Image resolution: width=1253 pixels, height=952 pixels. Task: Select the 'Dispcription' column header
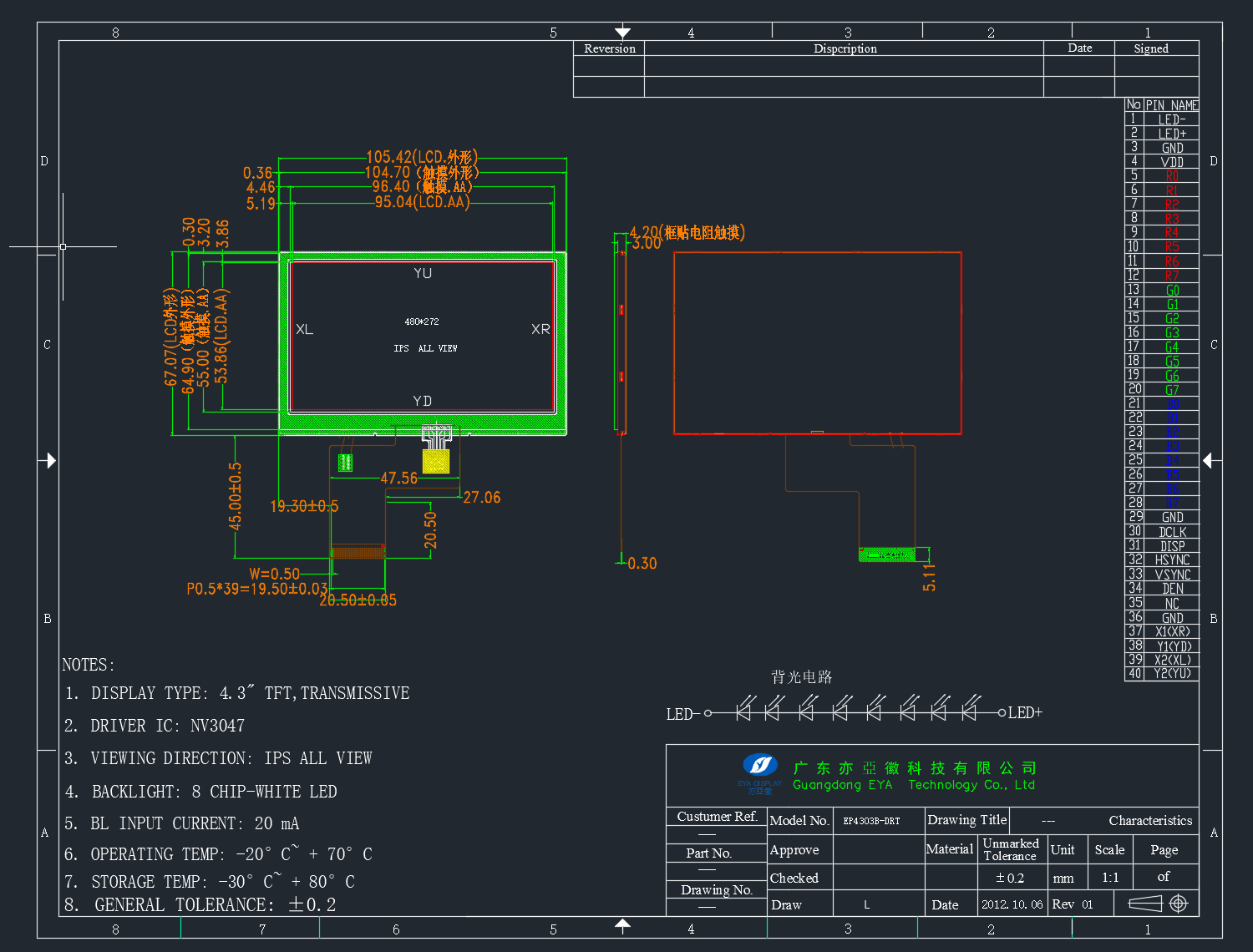[x=845, y=48]
